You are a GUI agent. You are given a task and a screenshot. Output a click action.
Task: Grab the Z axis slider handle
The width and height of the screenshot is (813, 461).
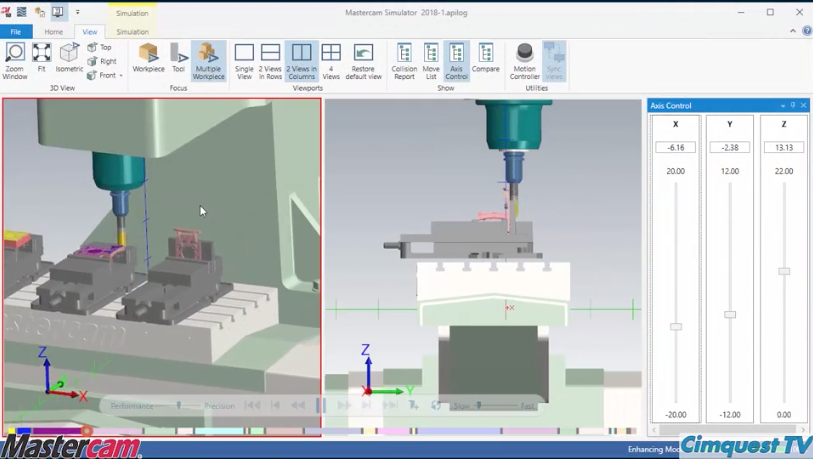[784, 271]
